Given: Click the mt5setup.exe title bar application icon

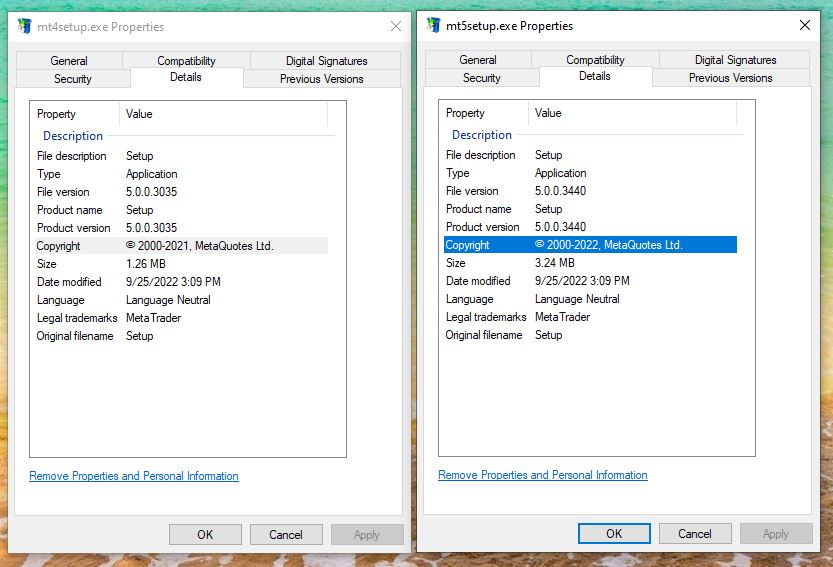Looking at the screenshot, I should click(x=434, y=25).
